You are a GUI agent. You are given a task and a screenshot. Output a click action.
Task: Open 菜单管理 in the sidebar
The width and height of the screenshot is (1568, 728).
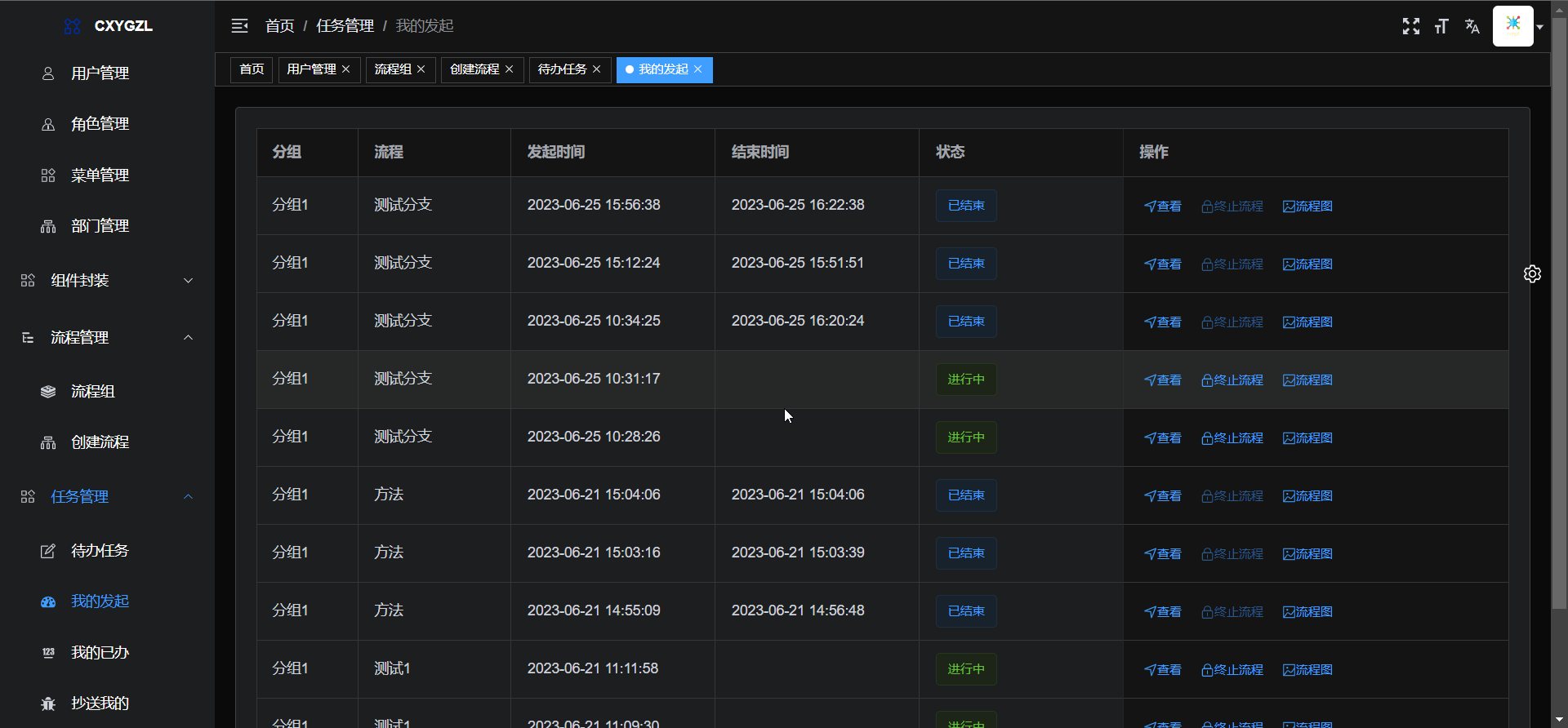[x=107, y=175]
